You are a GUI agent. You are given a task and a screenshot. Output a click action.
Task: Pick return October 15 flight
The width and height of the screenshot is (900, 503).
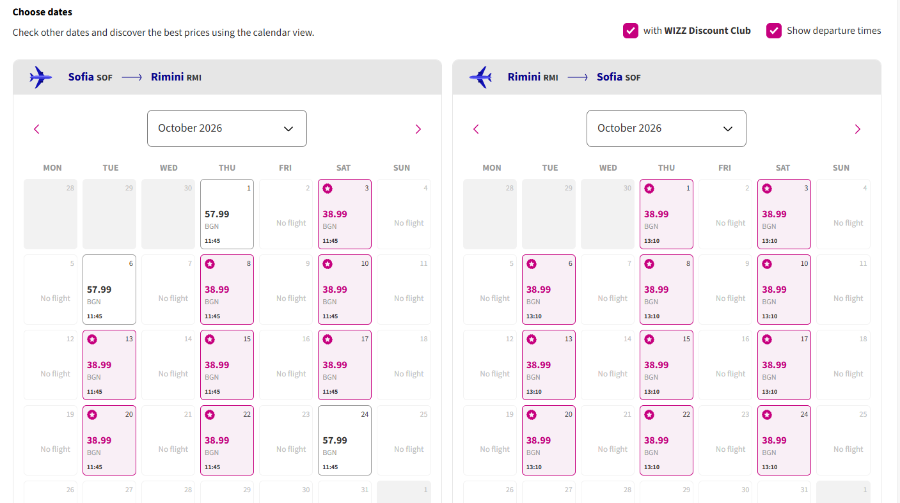[666, 365]
